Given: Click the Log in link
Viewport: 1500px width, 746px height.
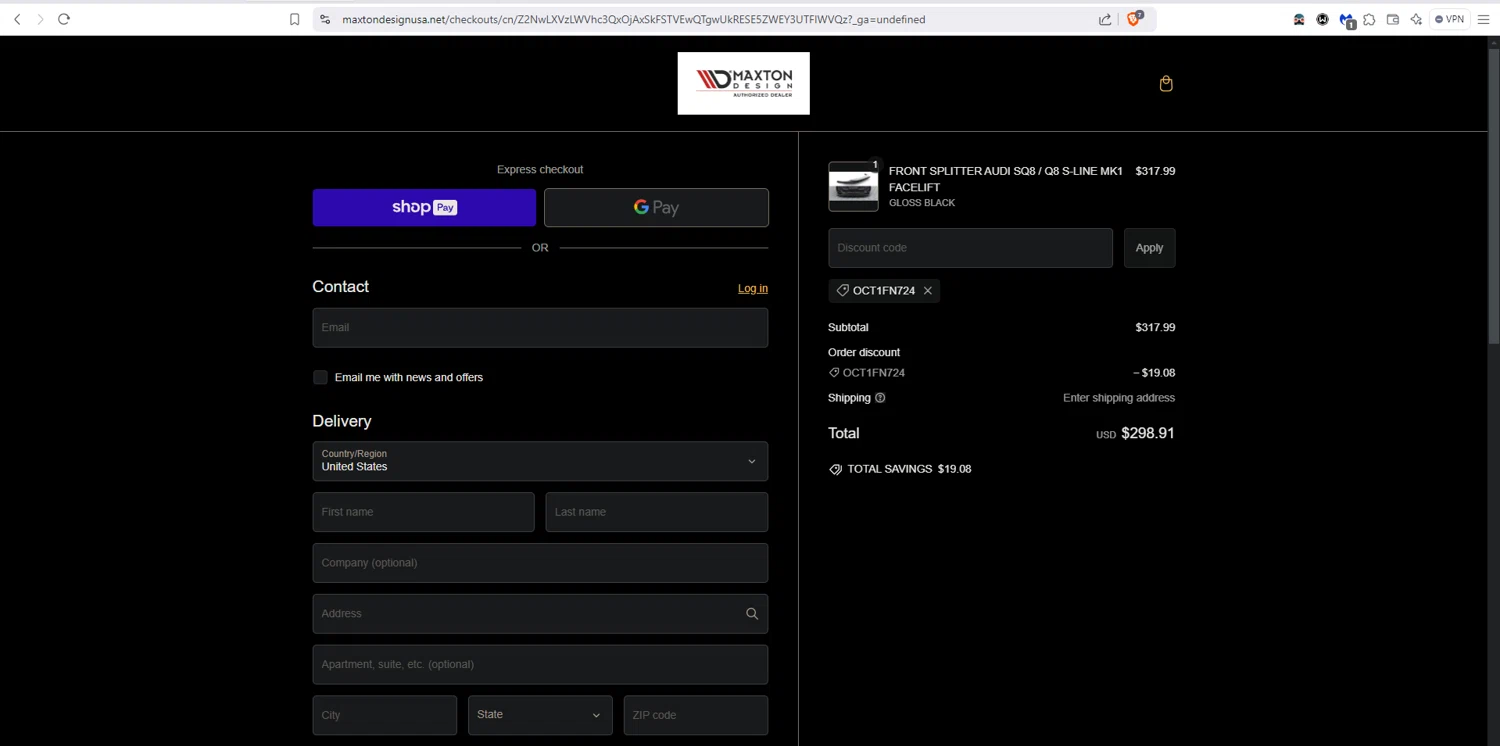Looking at the screenshot, I should point(753,288).
